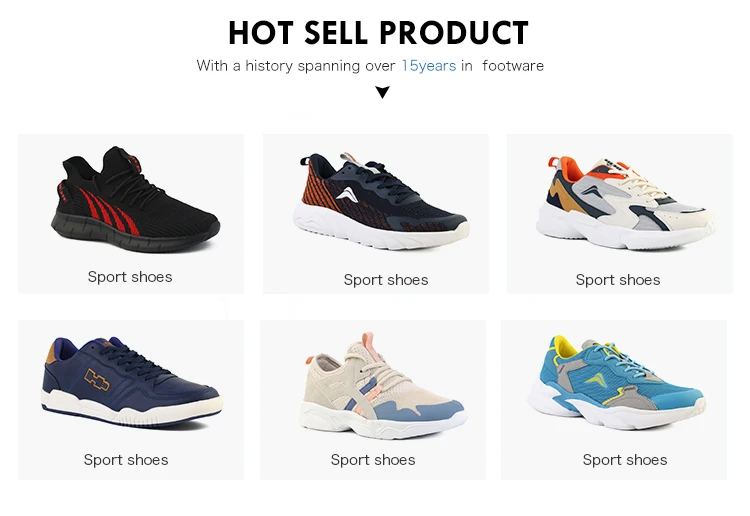Click the 'With a history spanning over' subtitle text

point(296,66)
